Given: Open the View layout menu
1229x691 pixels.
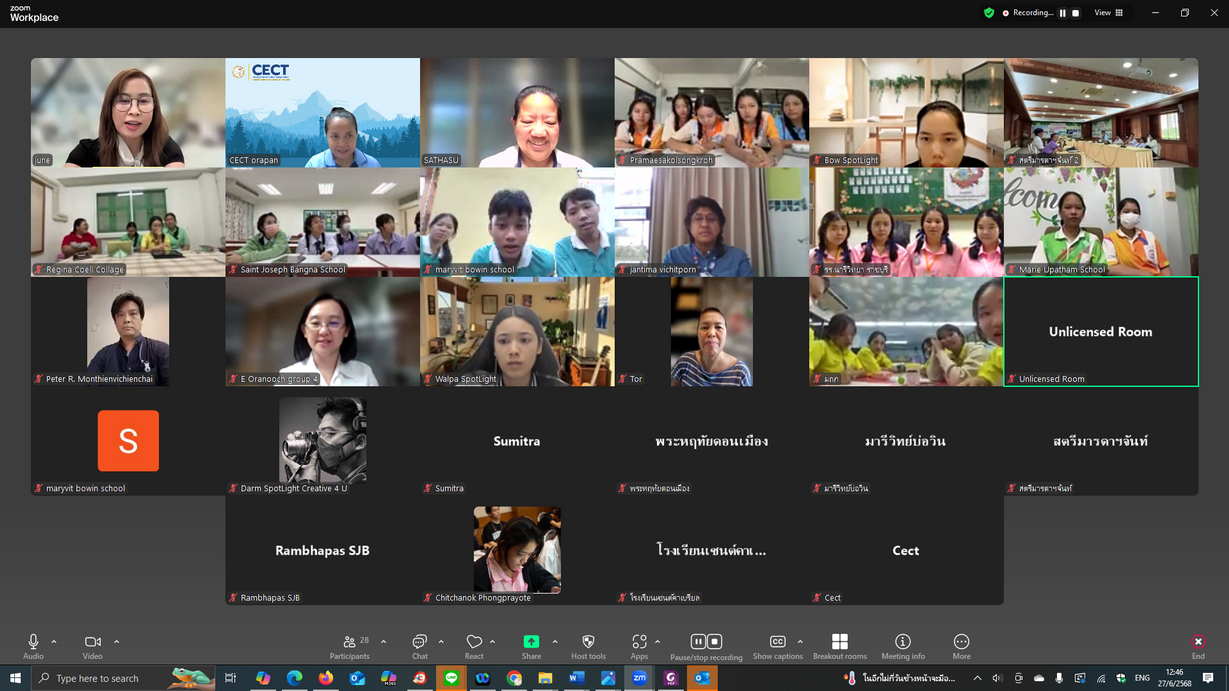Looking at the screenshot, I should pyautogui.click(x=1108, y=13).
